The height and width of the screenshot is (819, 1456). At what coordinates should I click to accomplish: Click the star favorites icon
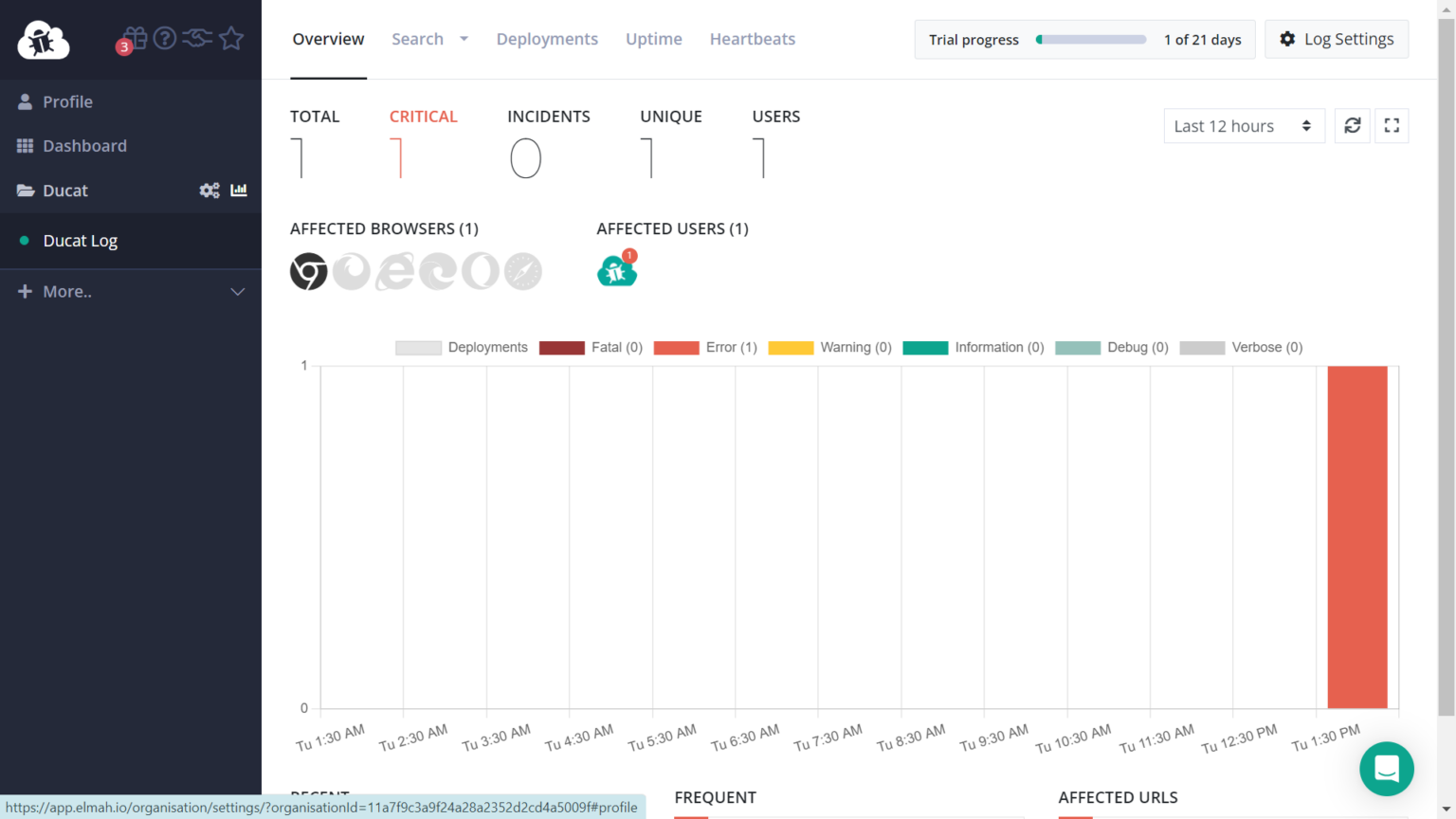231,38
